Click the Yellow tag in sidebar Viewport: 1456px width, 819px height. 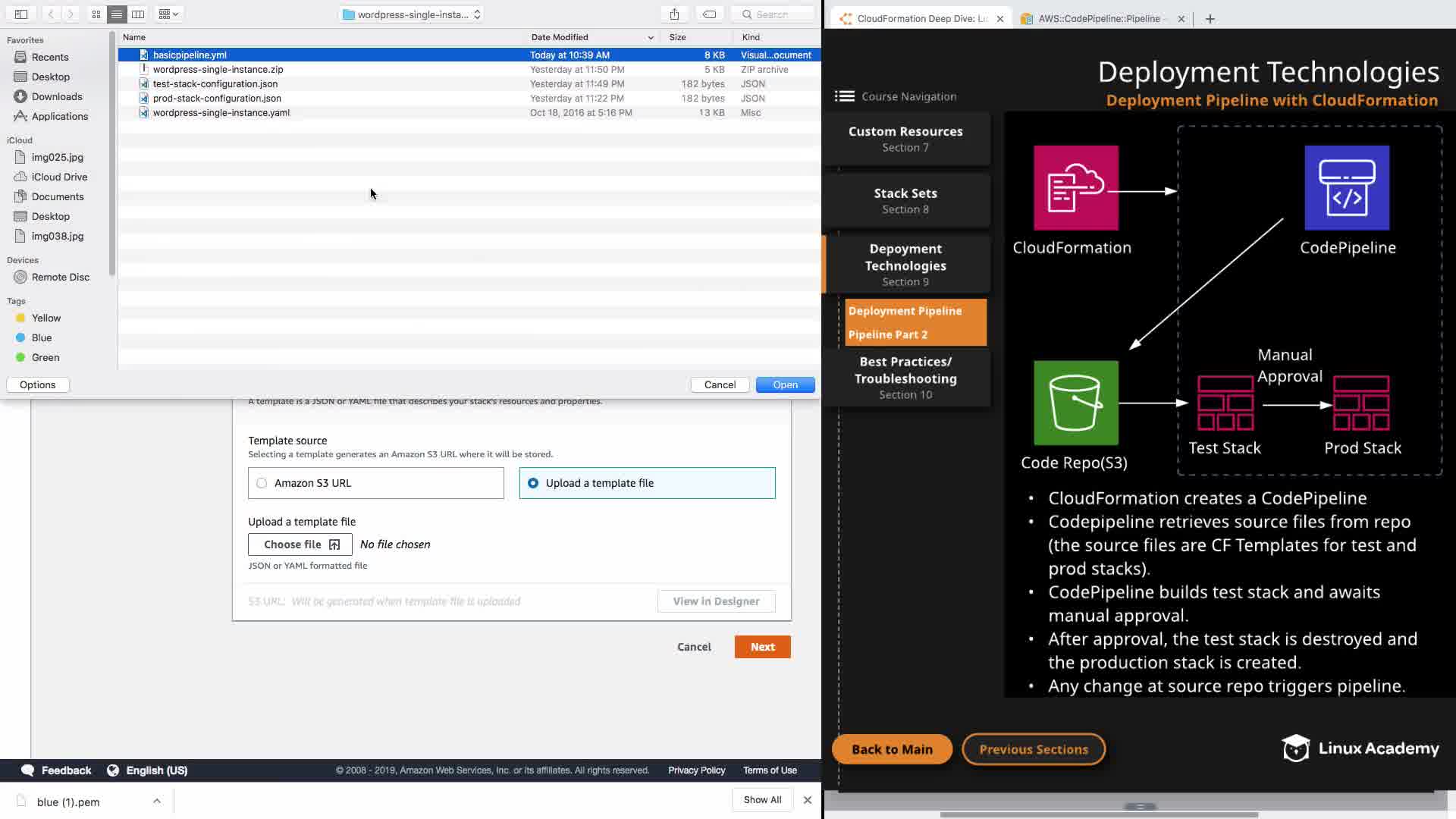coord(46,318)
